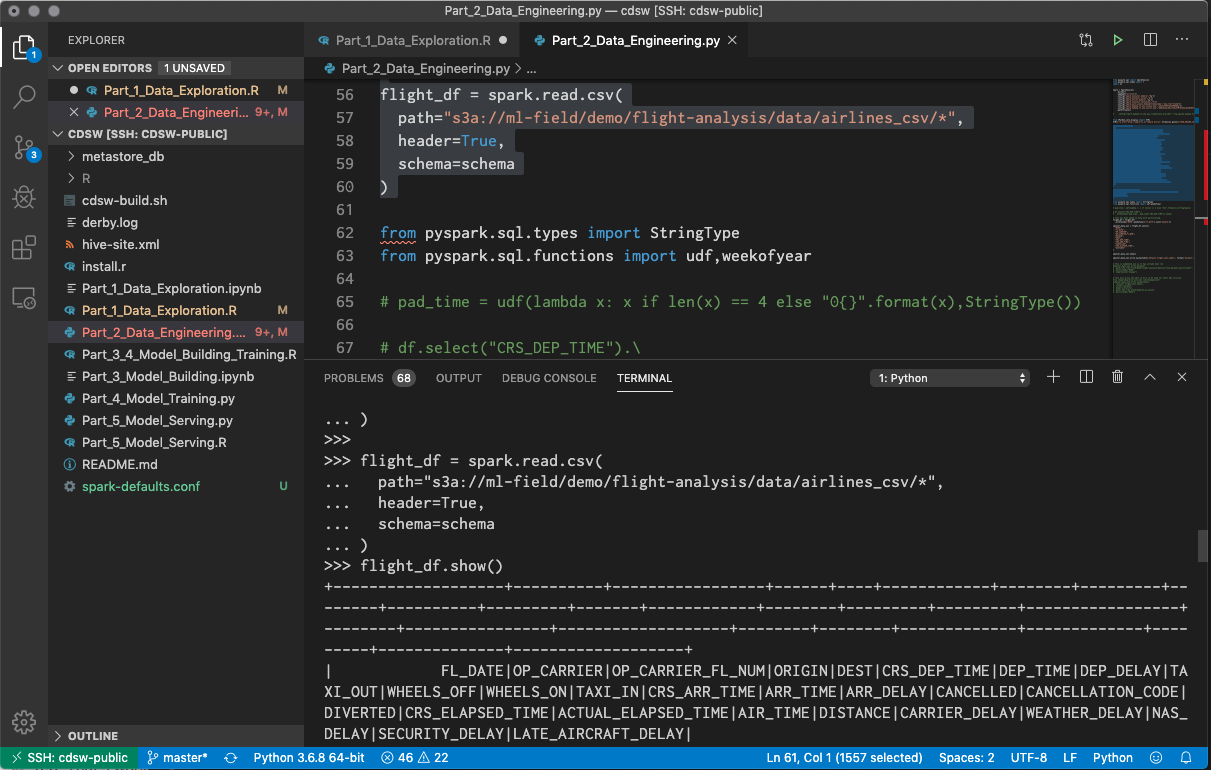Open the Search view in activity bar
This screenshot has width=1211, height=770.
point(24,97)
